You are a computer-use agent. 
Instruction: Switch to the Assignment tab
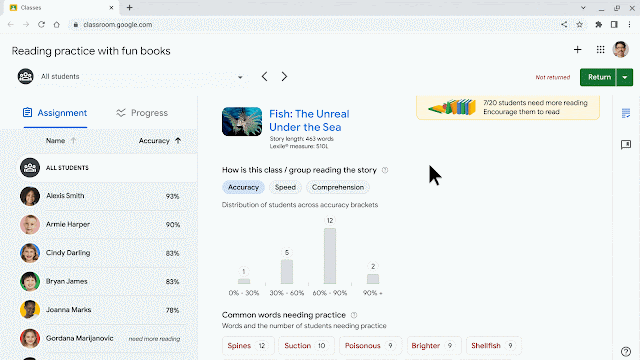[55, 113]
